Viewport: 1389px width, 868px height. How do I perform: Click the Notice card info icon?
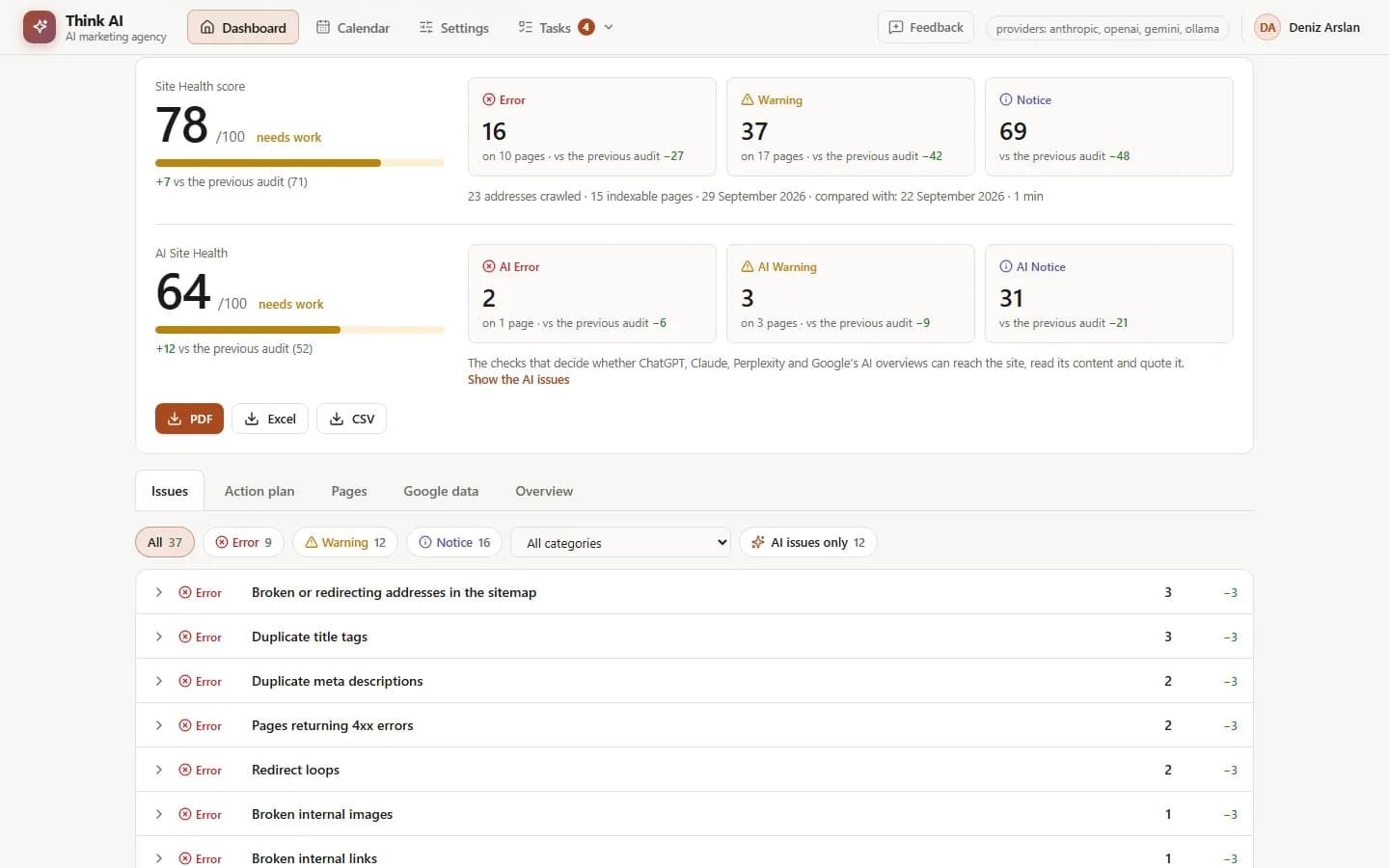[1006, 100]
